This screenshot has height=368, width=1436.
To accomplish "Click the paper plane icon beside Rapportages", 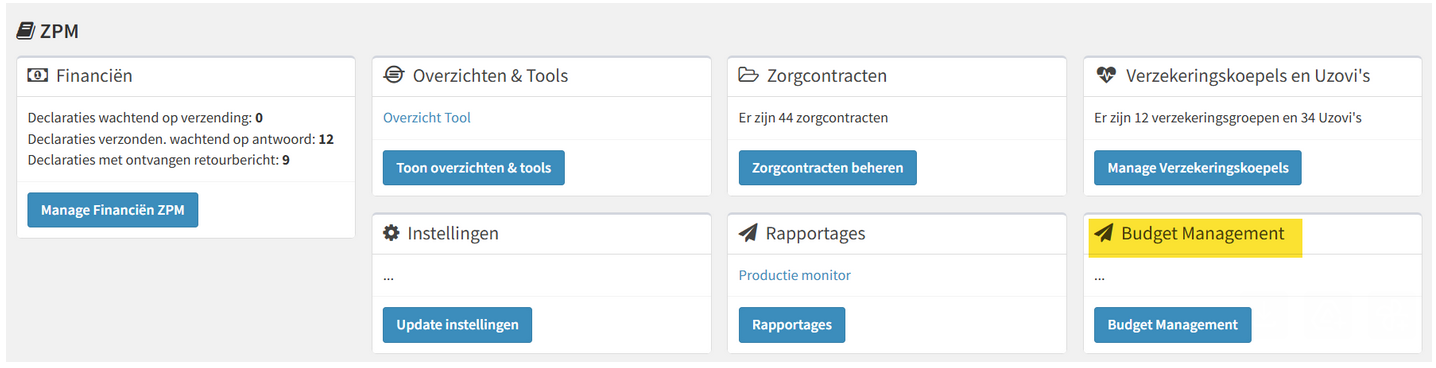I will 748,233.
